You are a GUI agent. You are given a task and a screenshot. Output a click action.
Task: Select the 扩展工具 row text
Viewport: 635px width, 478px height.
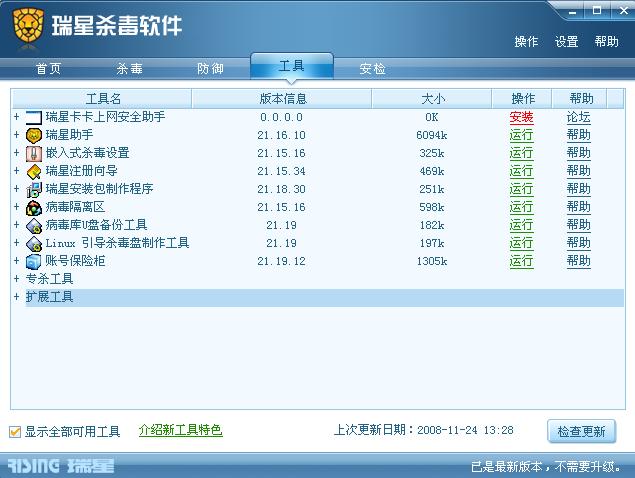click(49, 297)
